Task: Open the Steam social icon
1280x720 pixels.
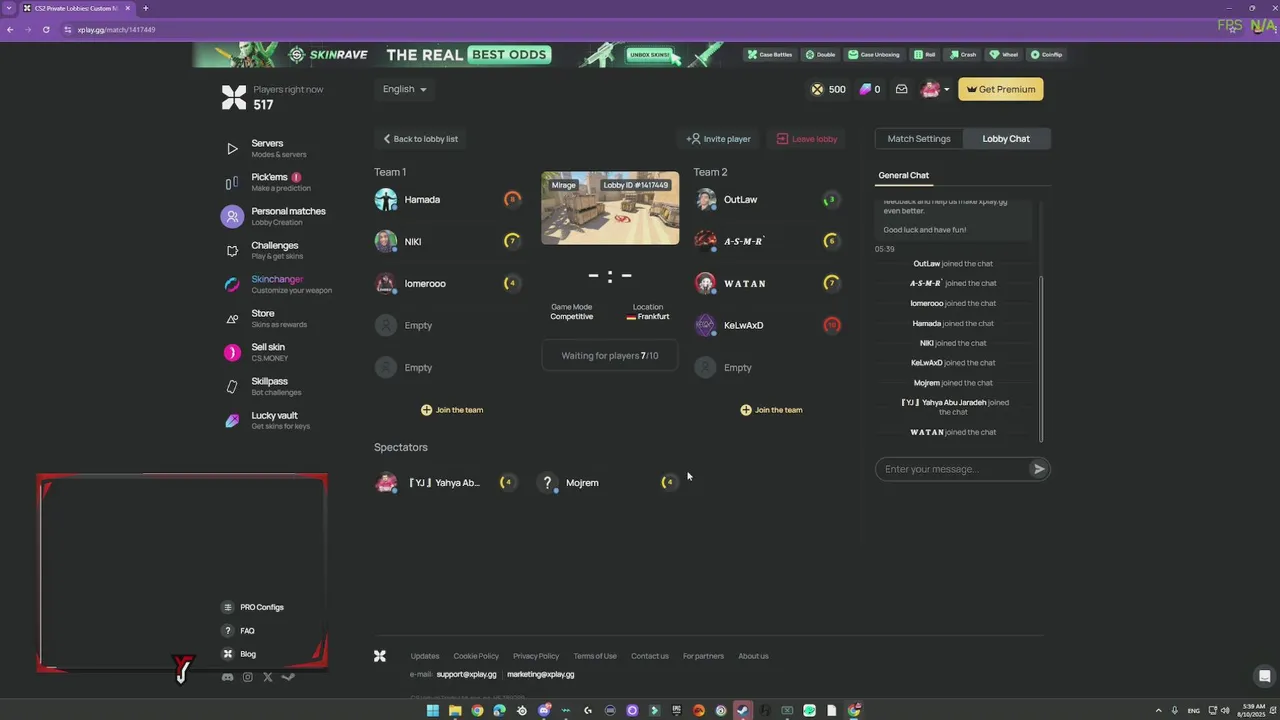Action: (288, 677)
